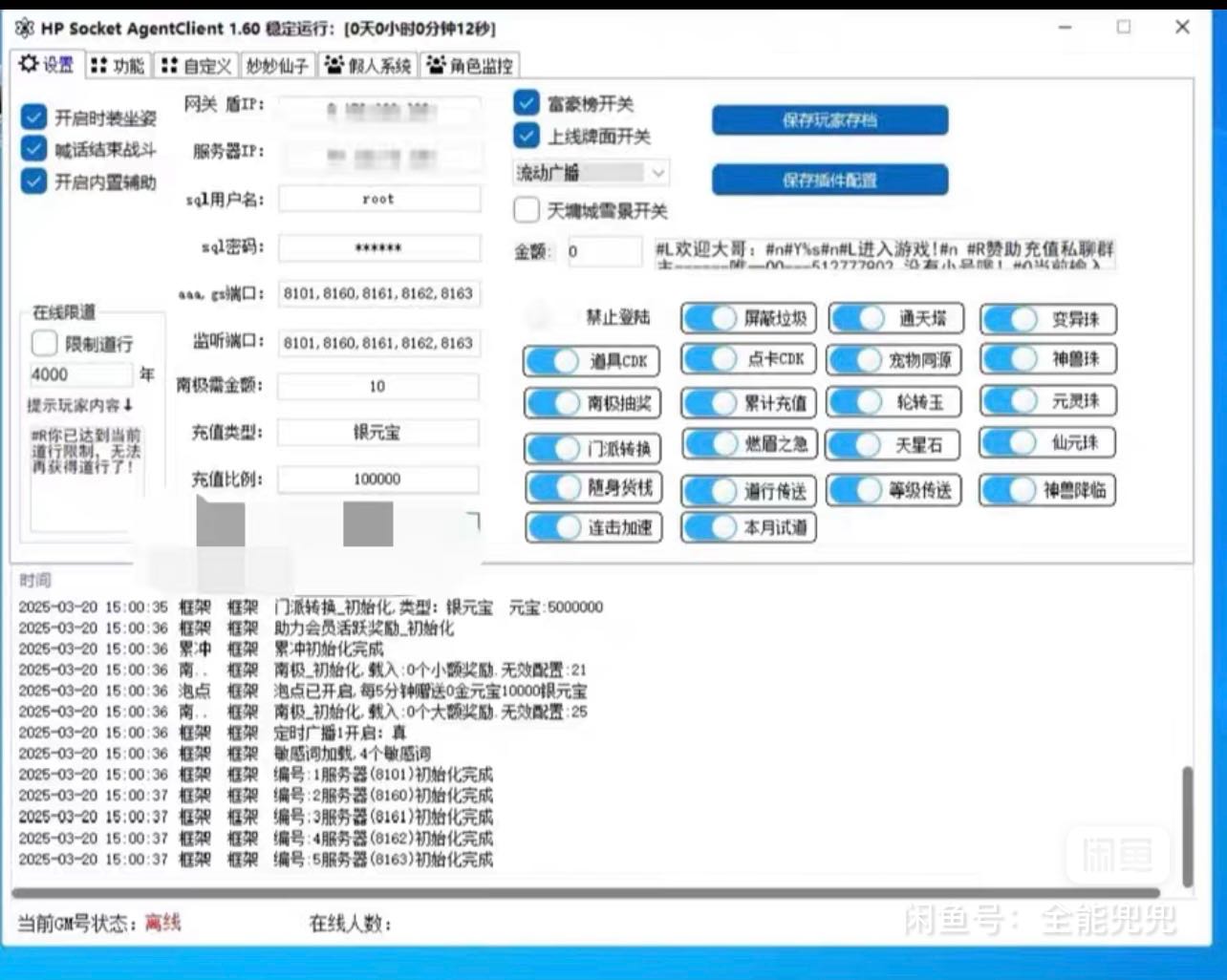Click the 4000 年 limit field
Viewport: 1227px width, 980px height.
[80, 374]
